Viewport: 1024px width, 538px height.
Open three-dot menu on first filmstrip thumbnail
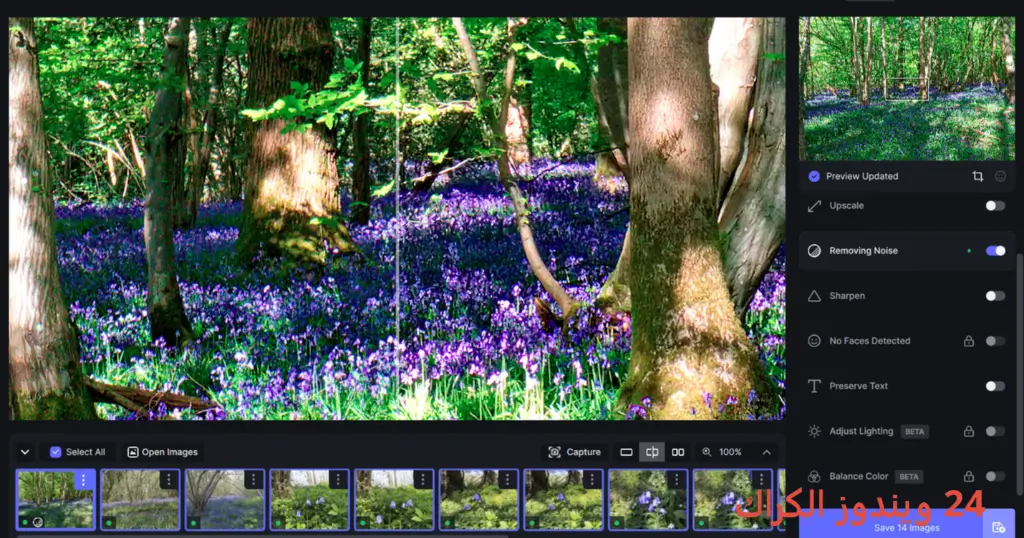point(83,480)
